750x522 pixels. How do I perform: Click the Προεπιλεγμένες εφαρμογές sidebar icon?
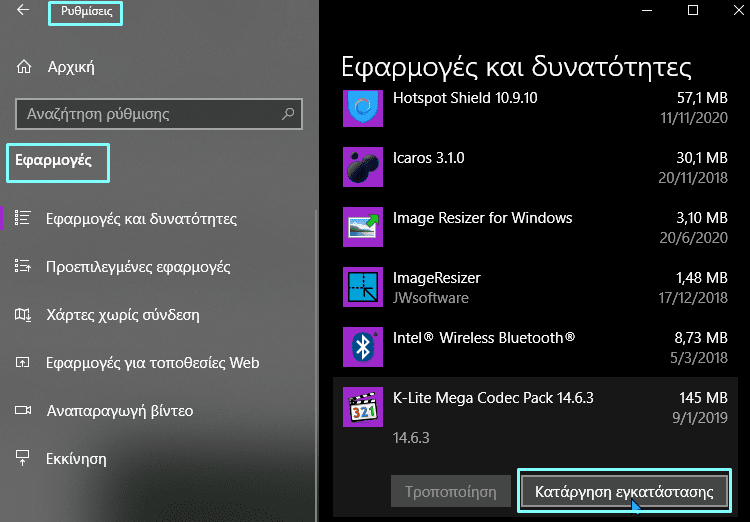pyautogui.click(x=22, y=266)
